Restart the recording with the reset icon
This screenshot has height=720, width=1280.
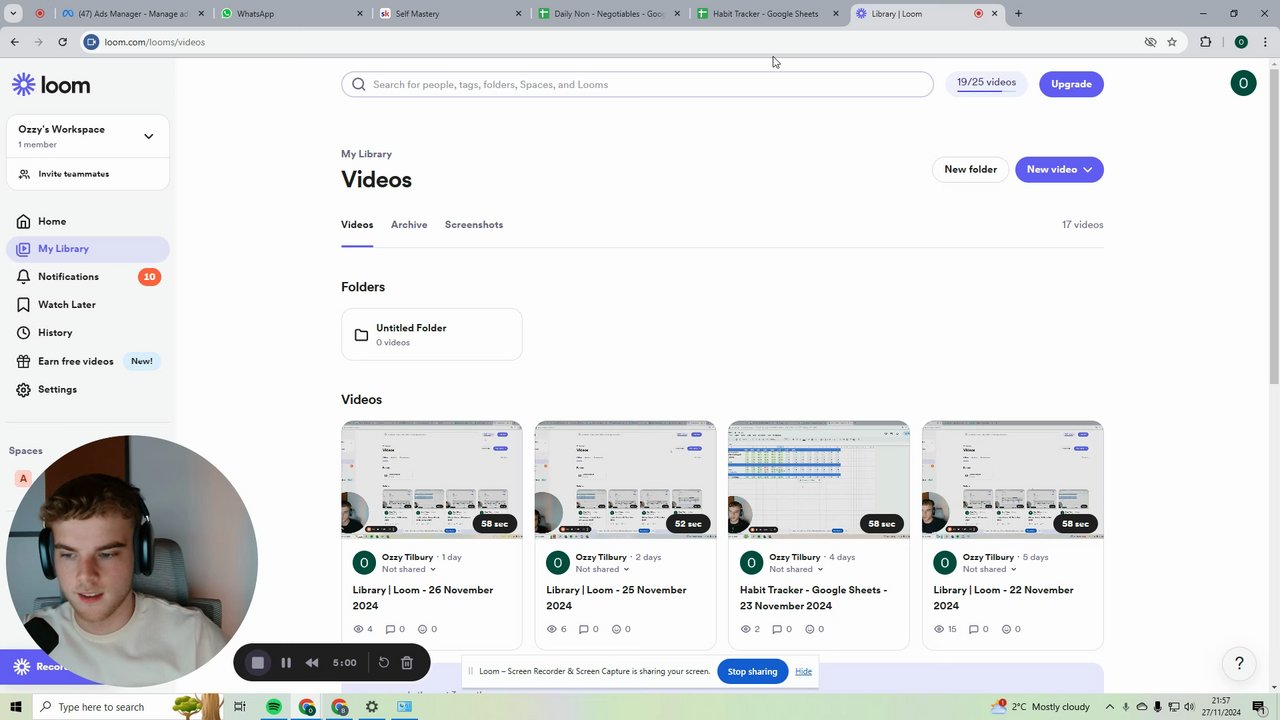tap(383, 662)
